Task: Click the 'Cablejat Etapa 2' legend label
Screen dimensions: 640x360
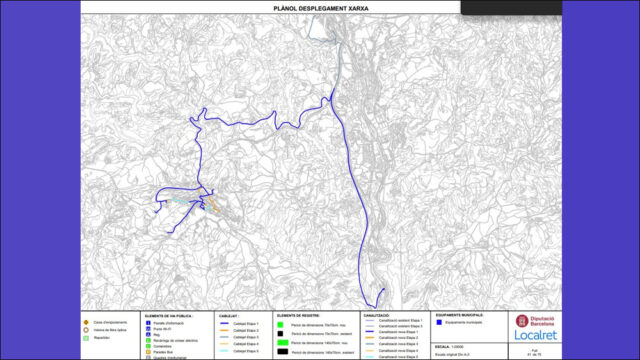Action: click(246, 331)
